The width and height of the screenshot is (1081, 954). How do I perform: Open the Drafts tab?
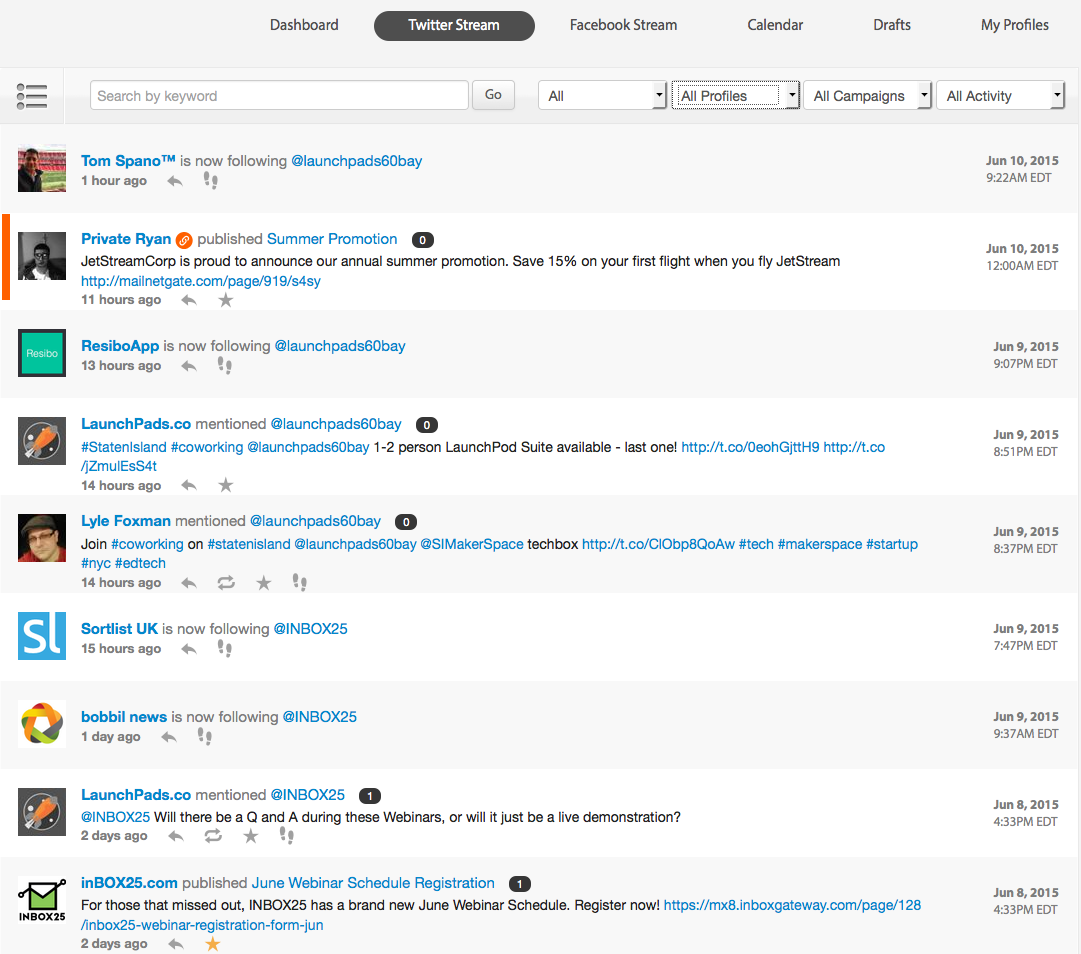(x=892, y=26)
